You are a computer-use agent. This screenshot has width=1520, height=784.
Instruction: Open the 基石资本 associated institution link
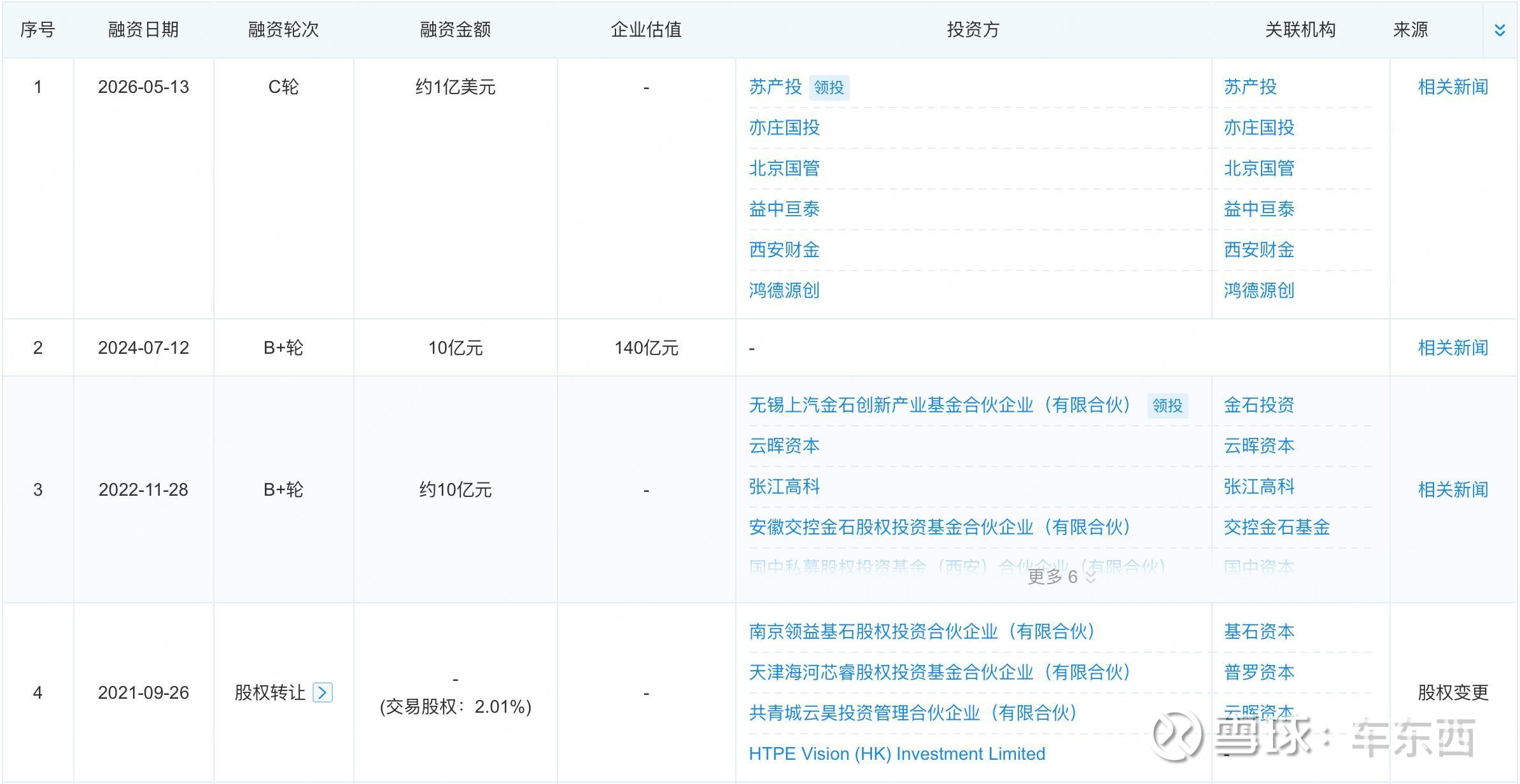point(1259,632)
